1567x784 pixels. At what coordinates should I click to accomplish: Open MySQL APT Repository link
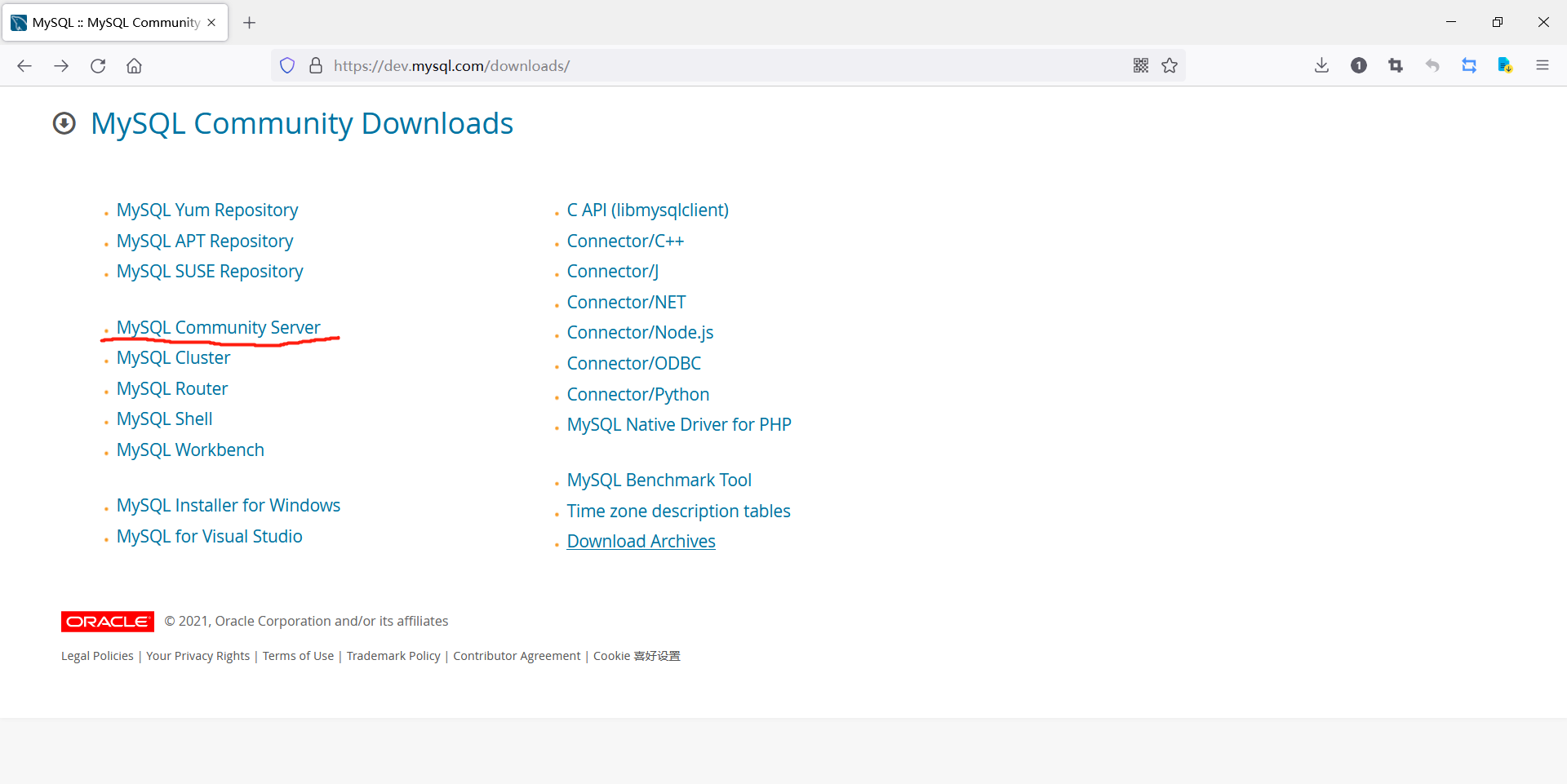[x=205, y=241]
